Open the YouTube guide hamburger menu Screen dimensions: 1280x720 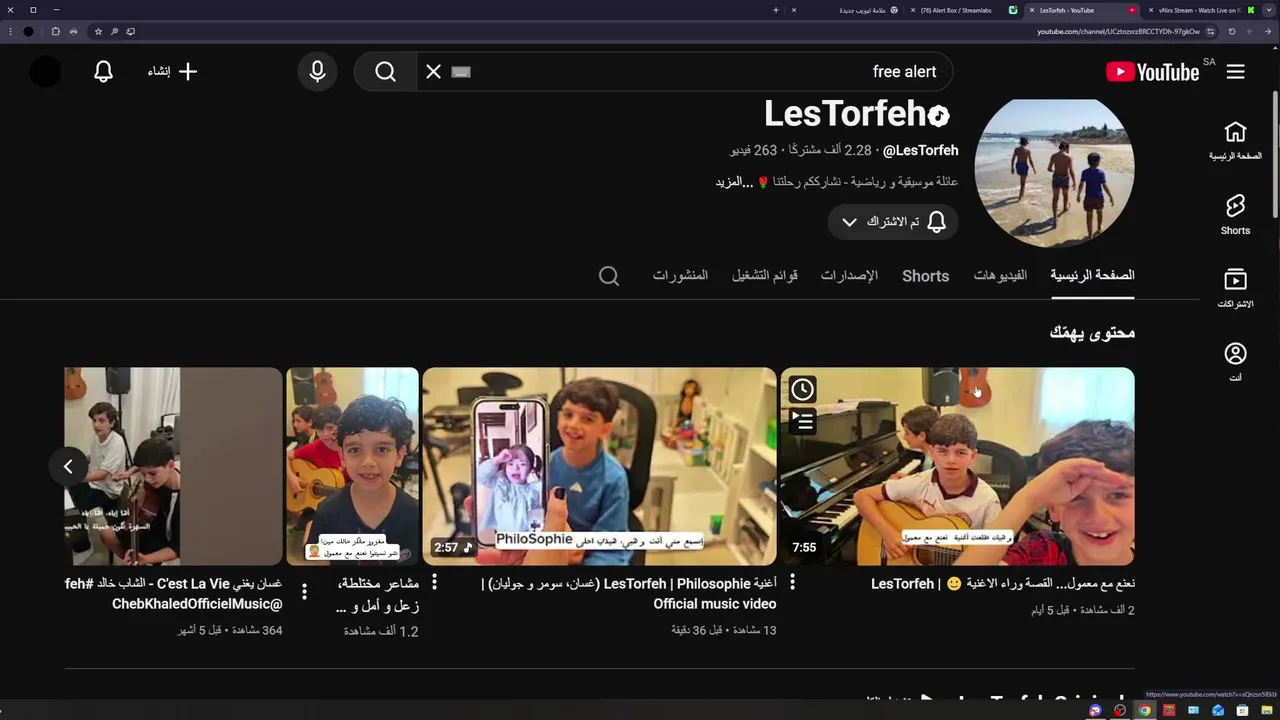(x=1235, y=72)
